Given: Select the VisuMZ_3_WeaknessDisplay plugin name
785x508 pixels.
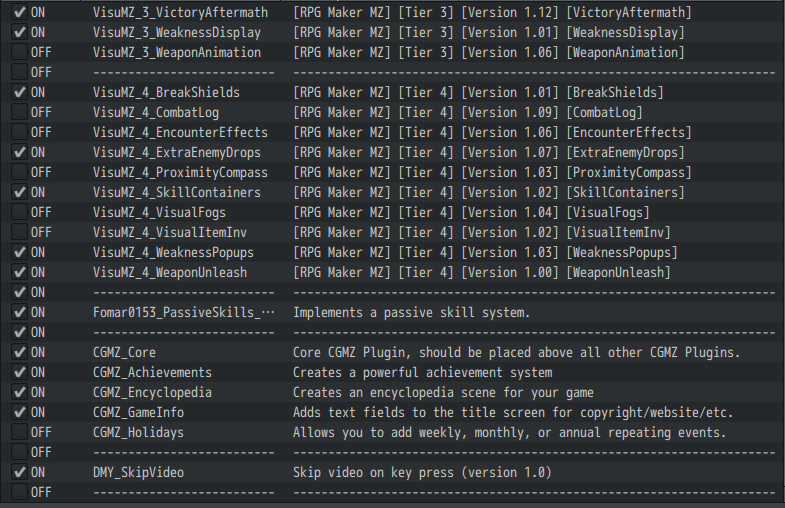Looking at the screenshot, I should pyautogui.click(x=177, y=33).
